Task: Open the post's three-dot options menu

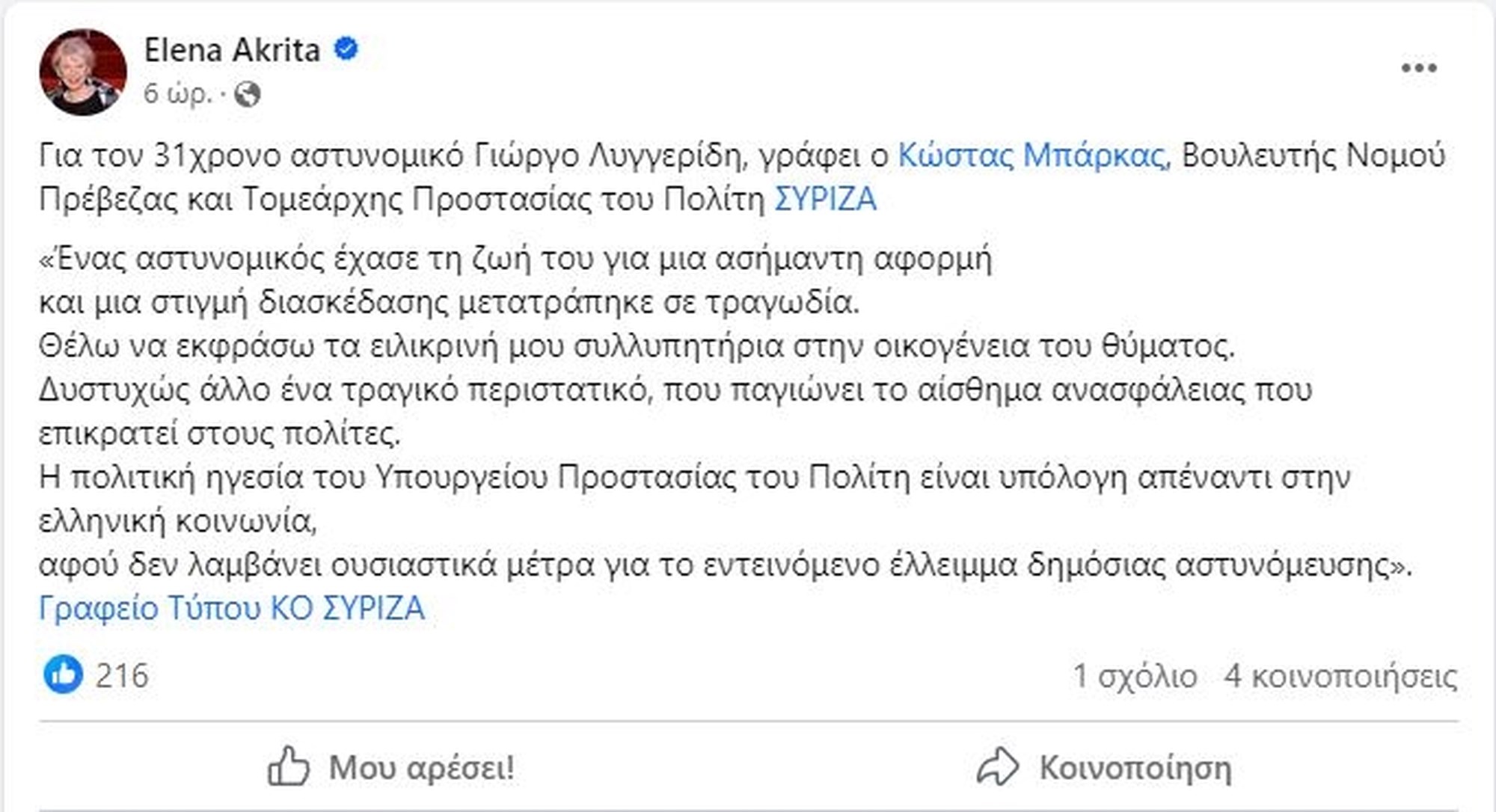Action: coord(1419,68)
